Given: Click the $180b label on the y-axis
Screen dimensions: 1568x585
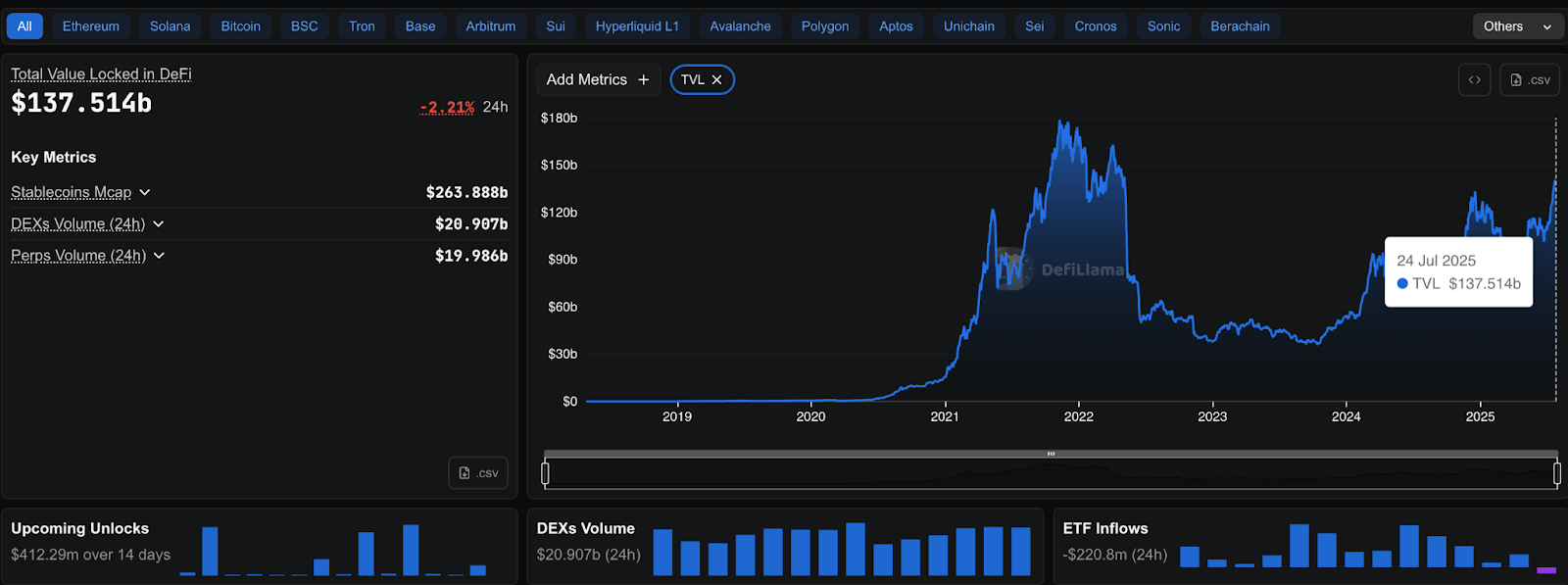Looking at the screenshot, I should tap(560, 118).
